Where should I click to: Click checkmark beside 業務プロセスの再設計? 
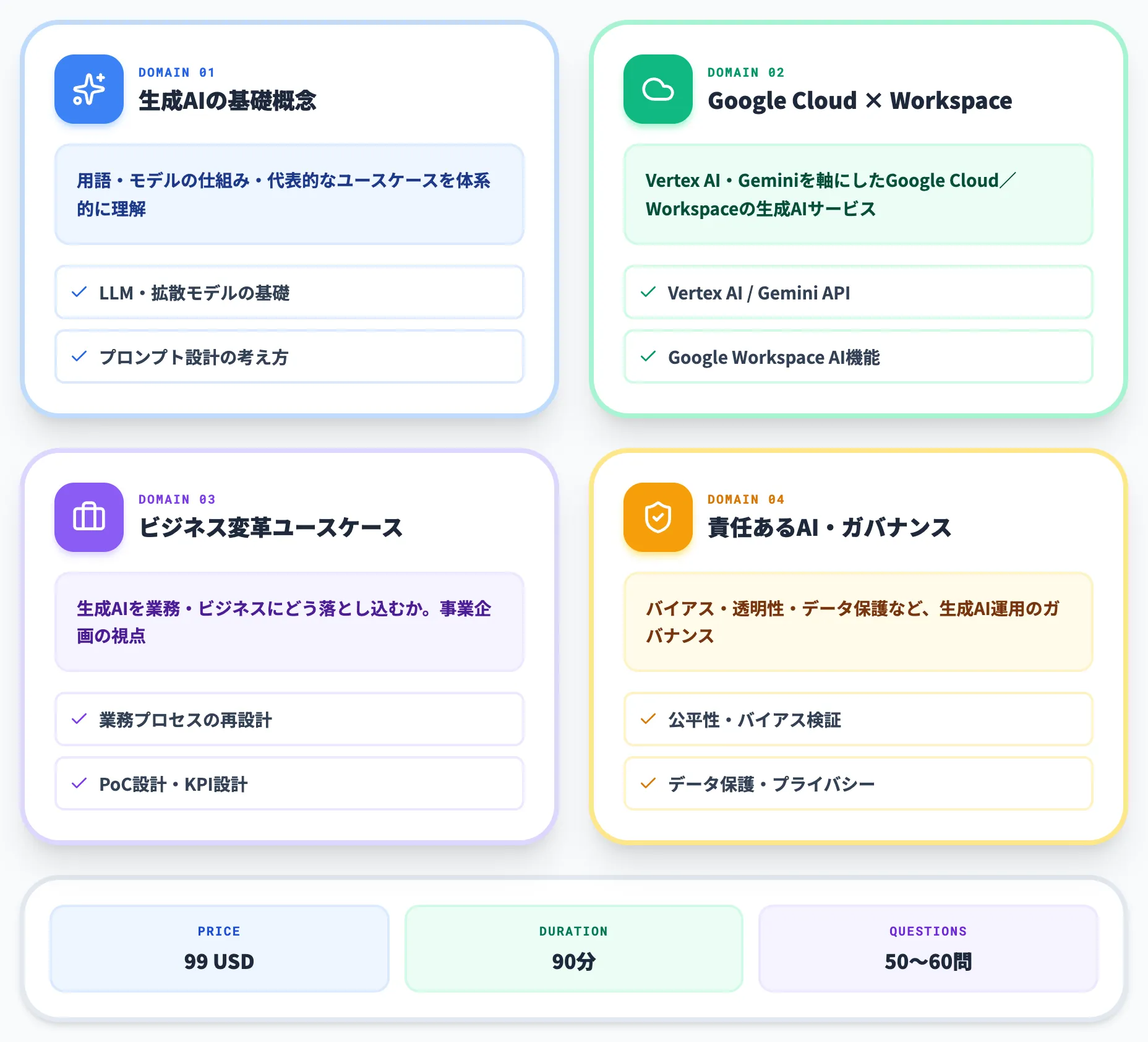pyautogui.click(x=79, y=719)
